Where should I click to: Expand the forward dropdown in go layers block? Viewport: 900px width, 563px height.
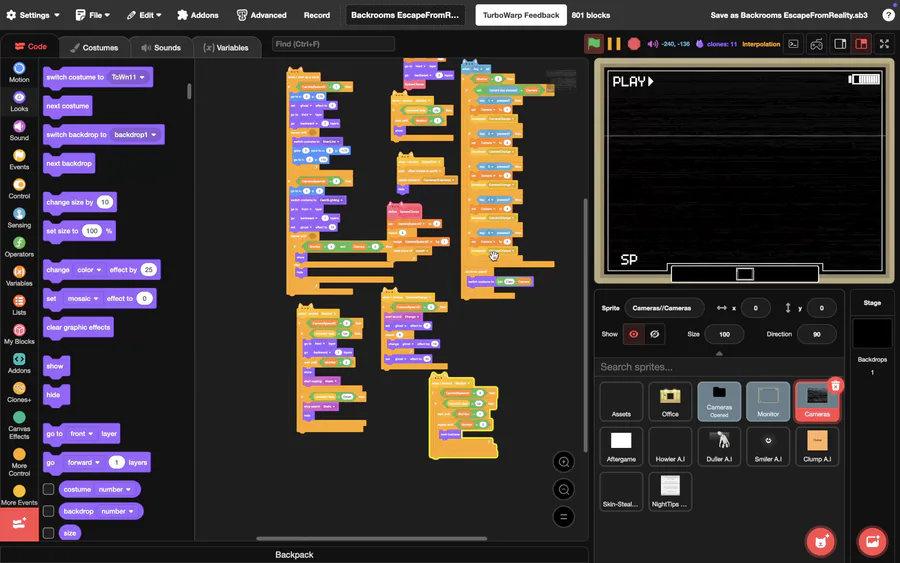(x=84, y=463)
